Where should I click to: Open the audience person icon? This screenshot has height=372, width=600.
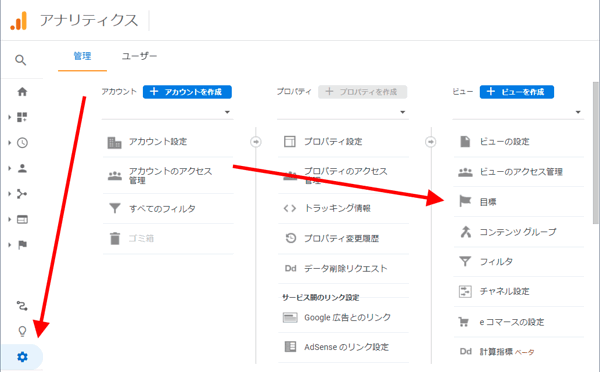point(22,168)
